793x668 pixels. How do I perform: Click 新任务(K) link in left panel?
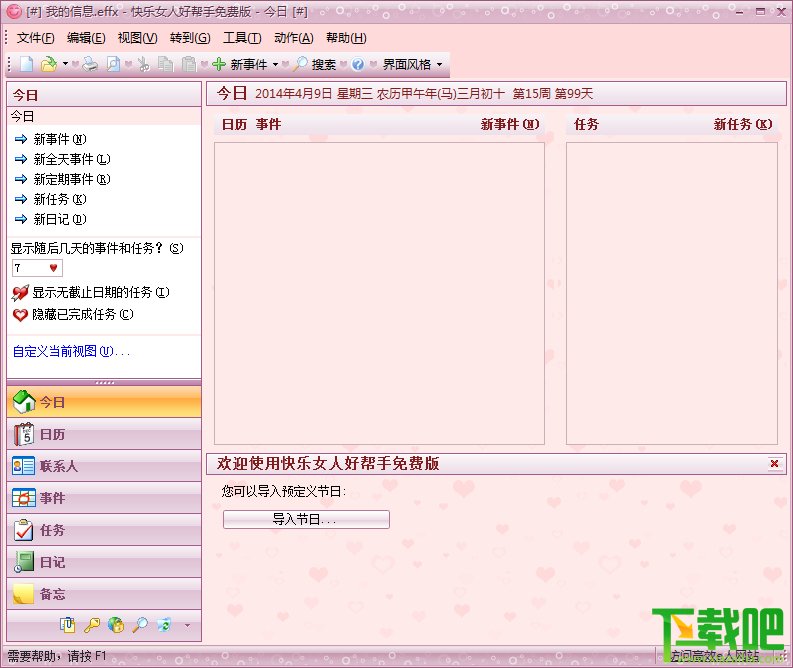(x=60, y=199)
